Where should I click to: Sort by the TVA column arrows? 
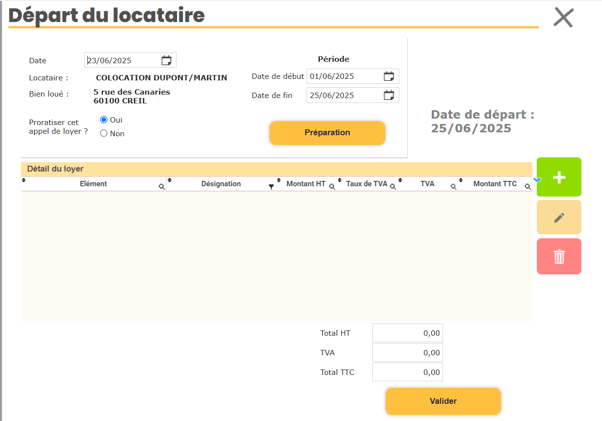coord(400,180)
